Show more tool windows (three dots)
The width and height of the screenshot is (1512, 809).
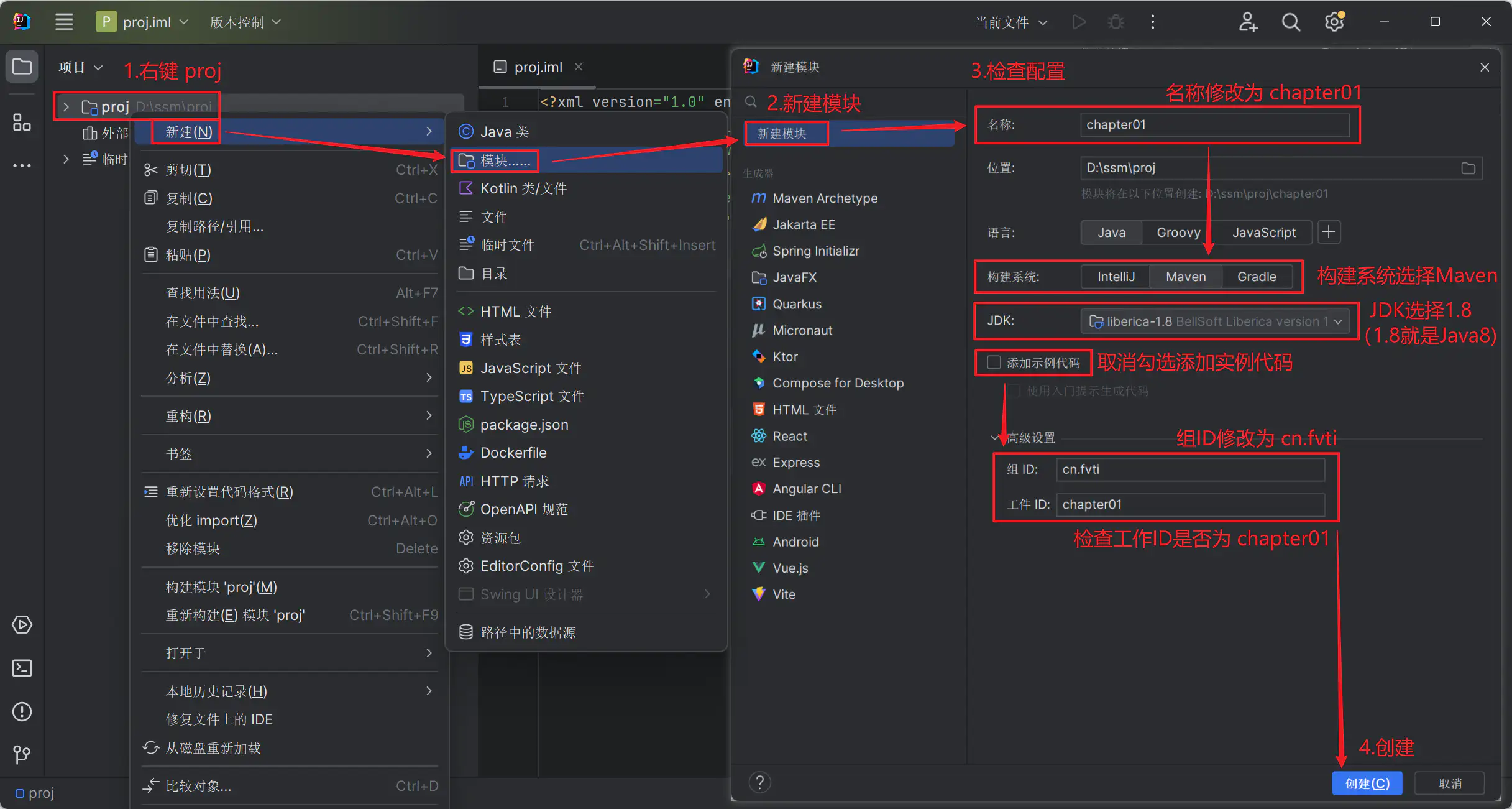coord(22,165)
